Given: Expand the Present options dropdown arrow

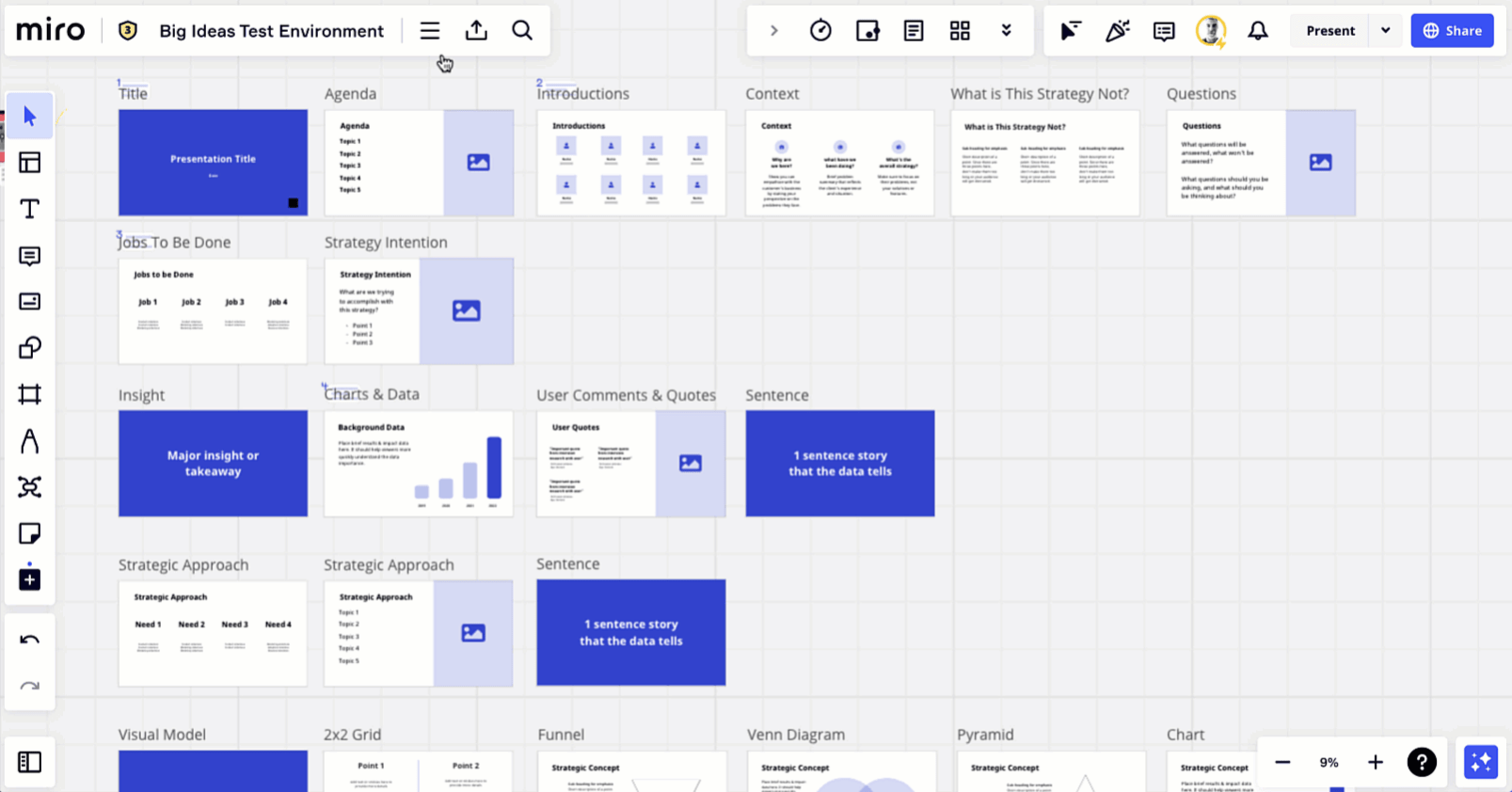Looking at the screenshot, I should point(1385,31).
